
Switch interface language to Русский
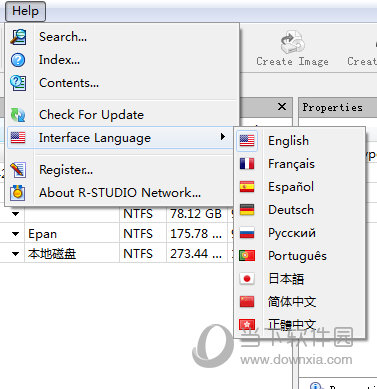(x=300, y=233)
